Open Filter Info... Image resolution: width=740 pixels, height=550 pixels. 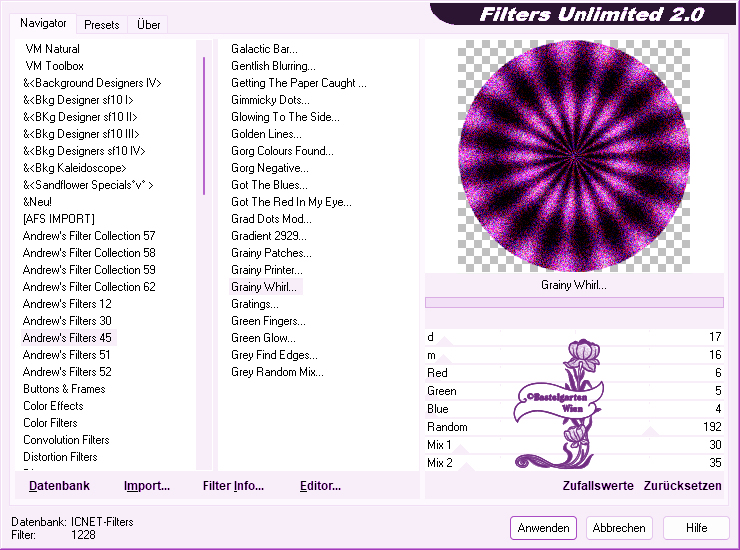(233, 486)
